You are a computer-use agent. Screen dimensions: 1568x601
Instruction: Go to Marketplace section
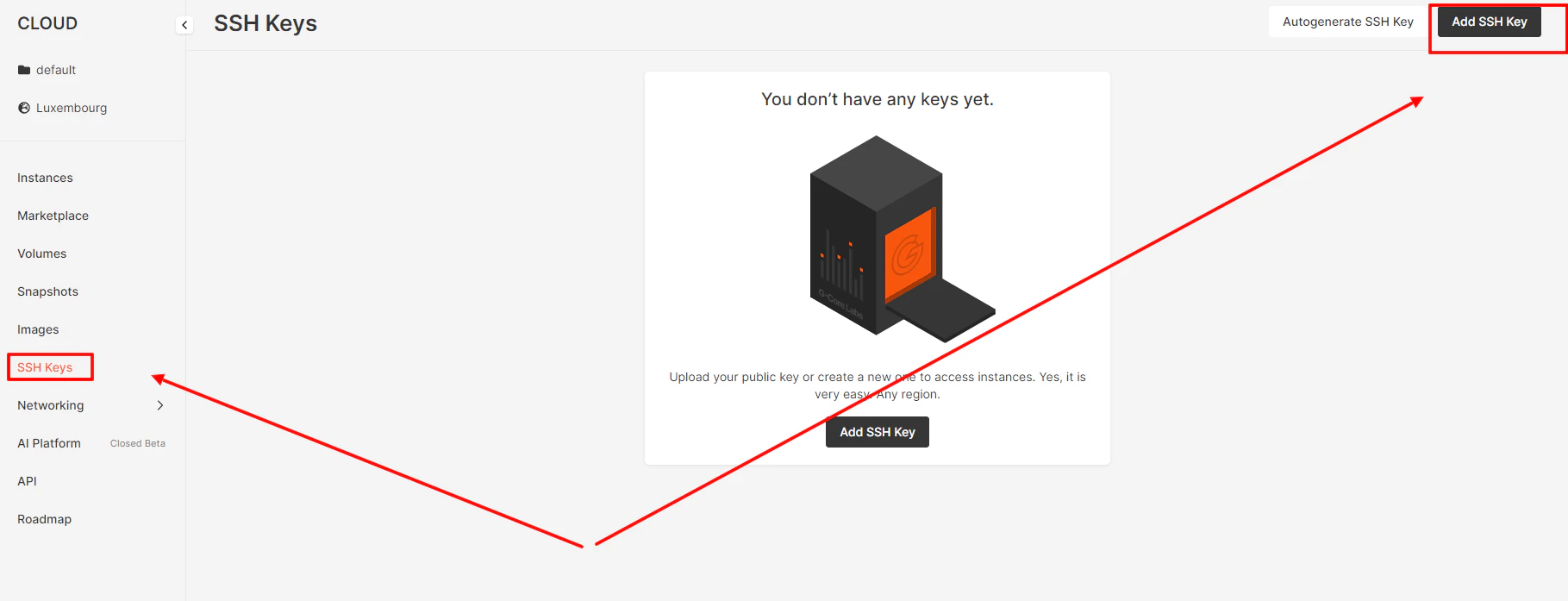click(53, 216)
